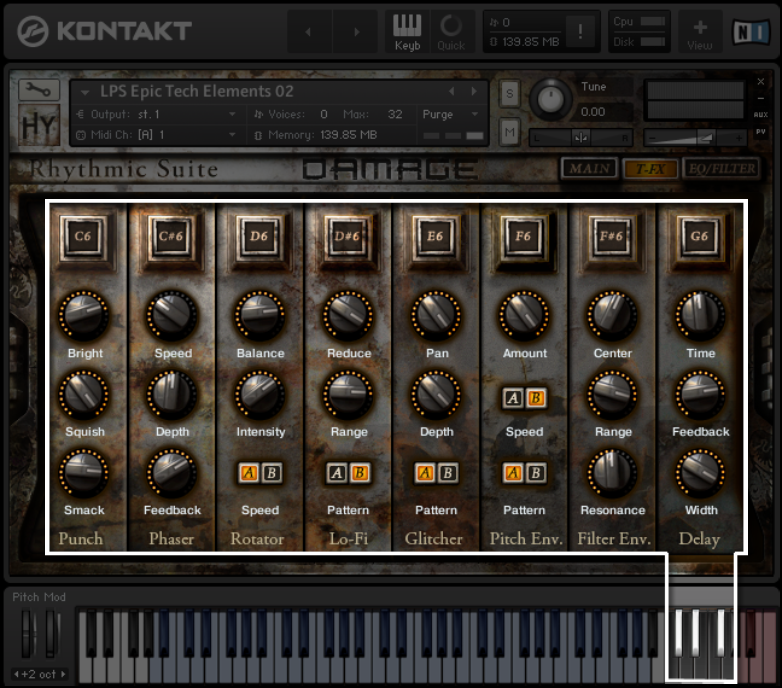Image resolution: width=782 pixels, height=688 pixels.
Task: Load previous instrument preset arrow
Action: pos(451,91)
